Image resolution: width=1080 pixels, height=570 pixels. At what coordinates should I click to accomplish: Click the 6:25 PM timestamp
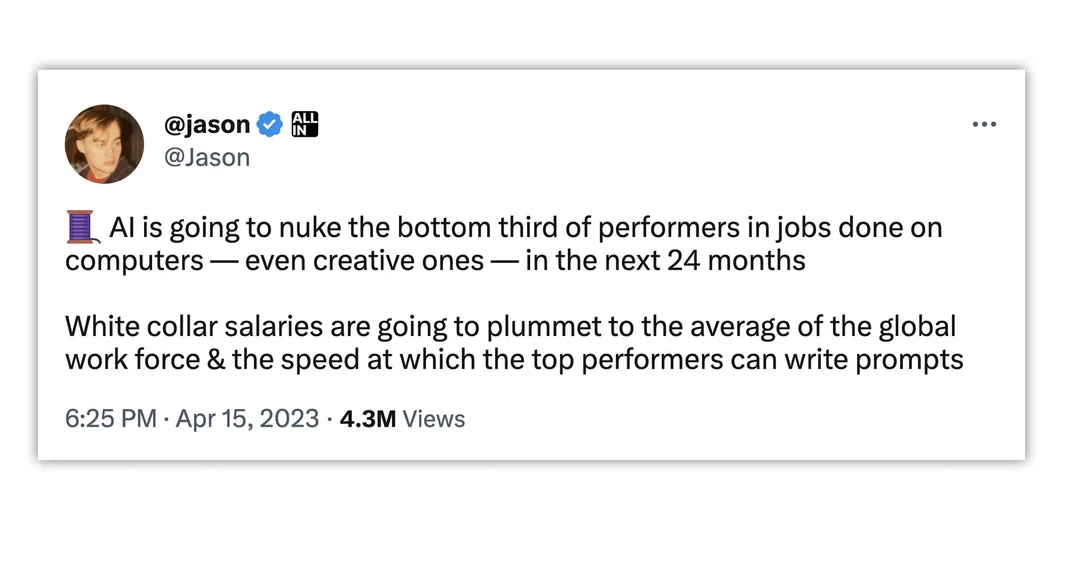pos(110,419)
